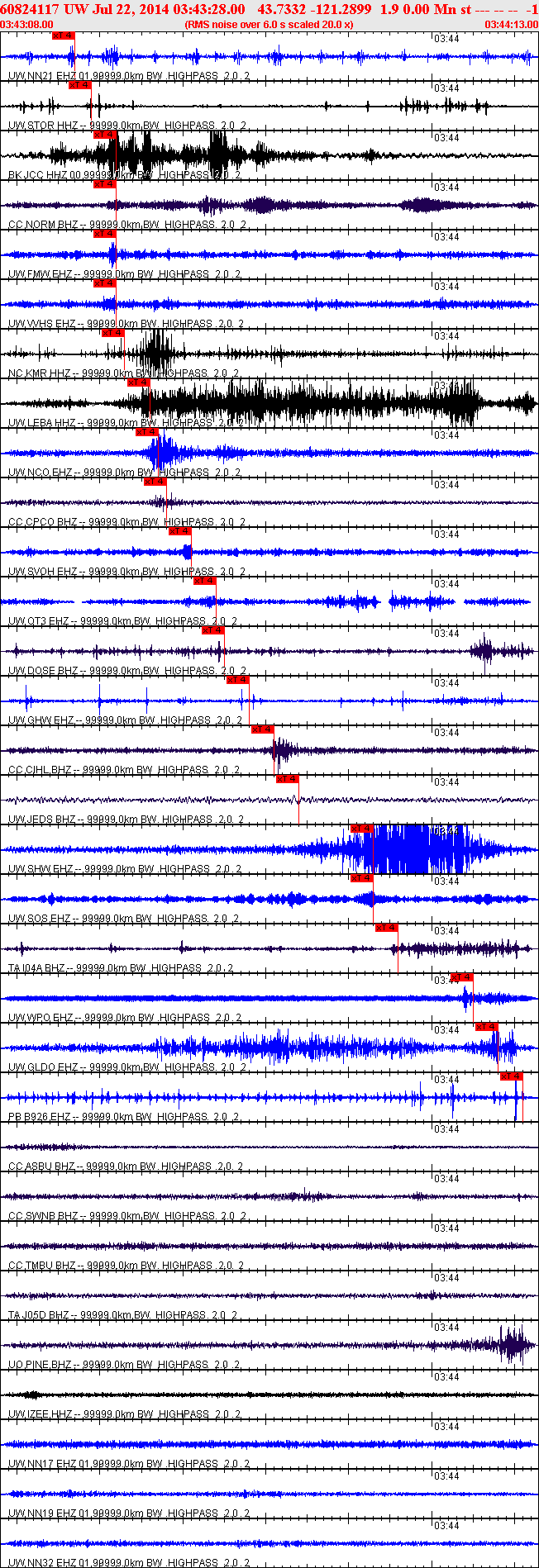Click the 03:43:08.00 start time label
Viewport: 539px width, 1568px height.
[26, 25]
